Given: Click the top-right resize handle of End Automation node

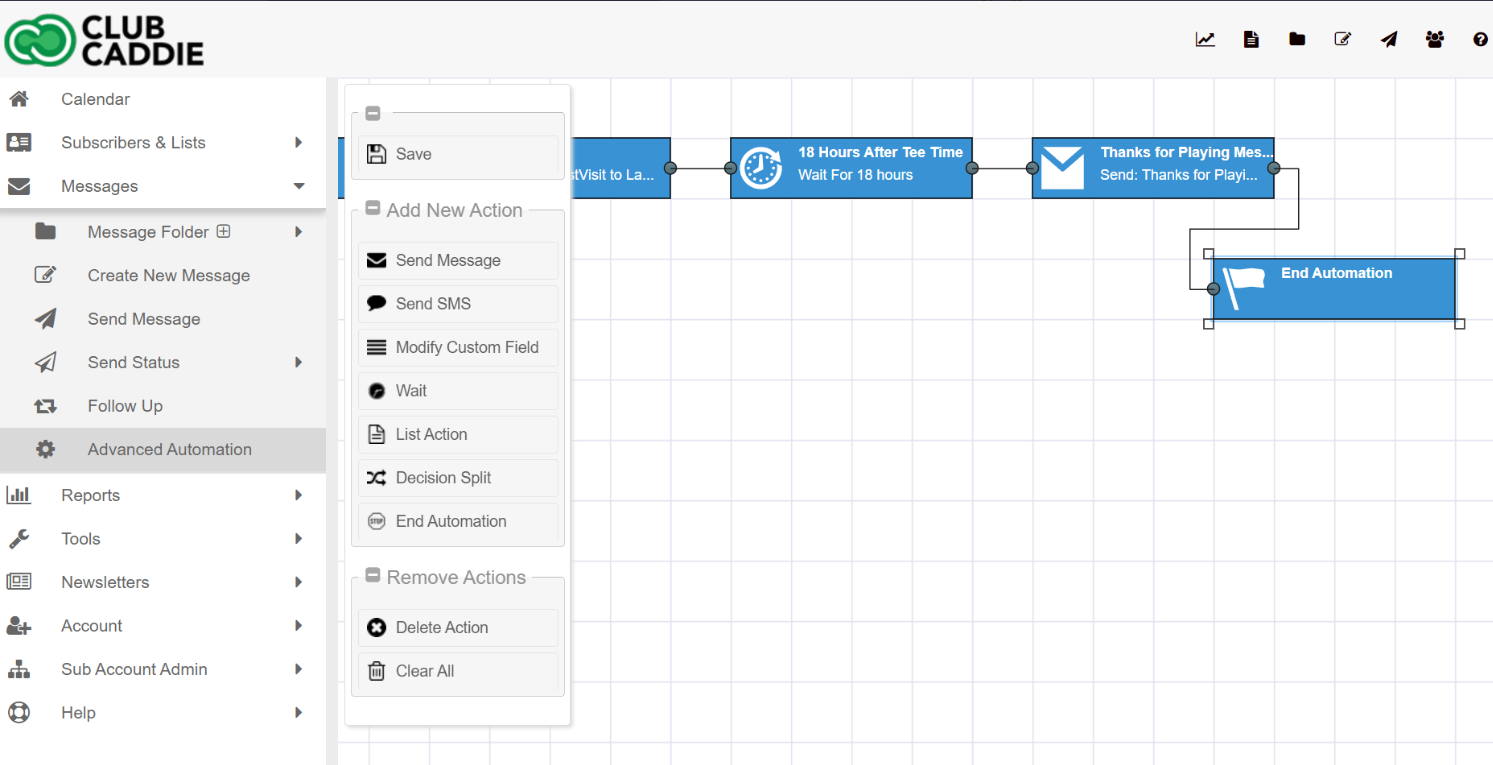Looking at the screenshot, I should pyautogui.click(x=1459, y=254).
